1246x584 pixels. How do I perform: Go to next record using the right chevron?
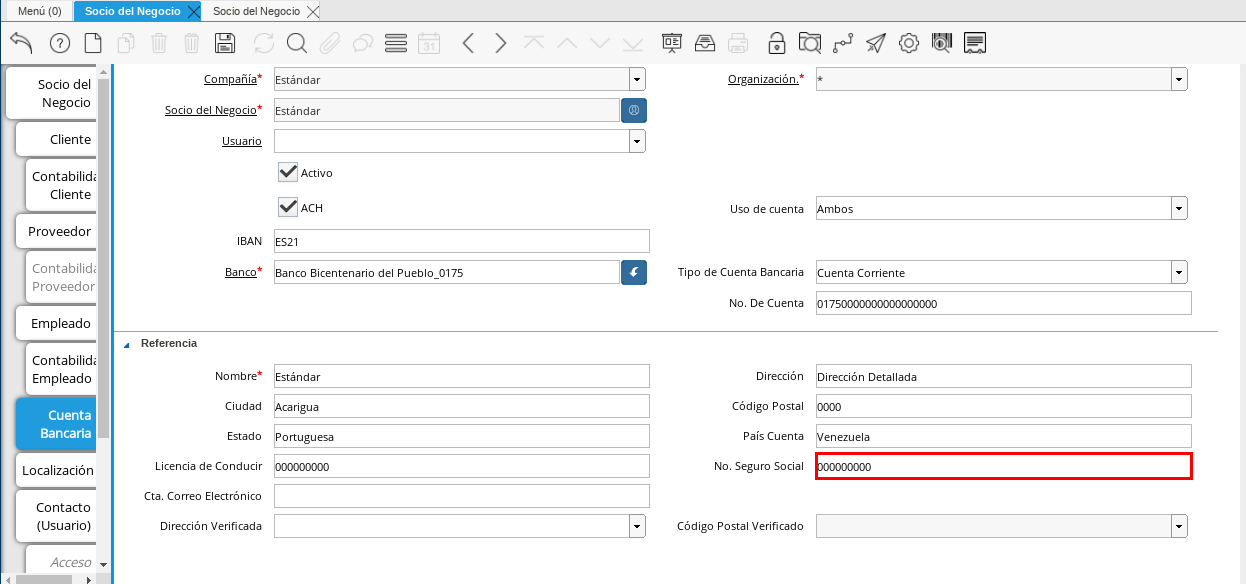[x=501, y=43]
